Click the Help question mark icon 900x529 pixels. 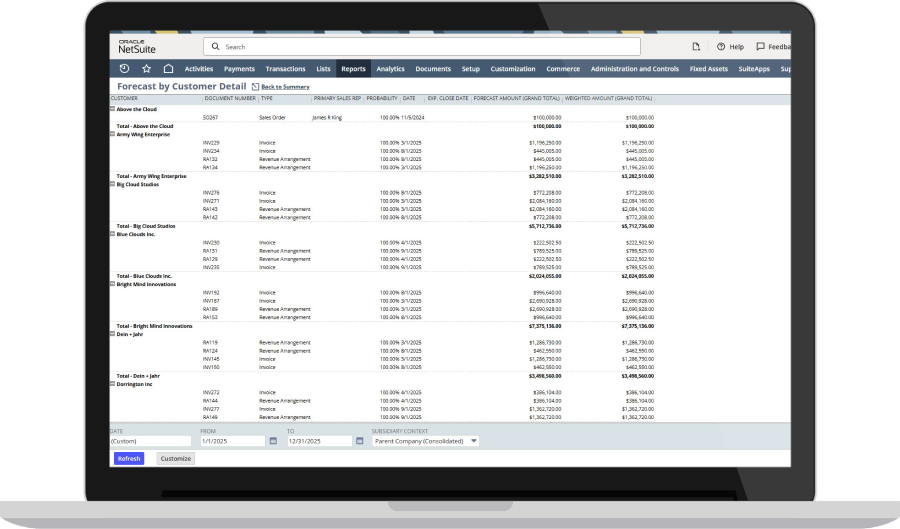pyautogui.click(x=721, y=47)
